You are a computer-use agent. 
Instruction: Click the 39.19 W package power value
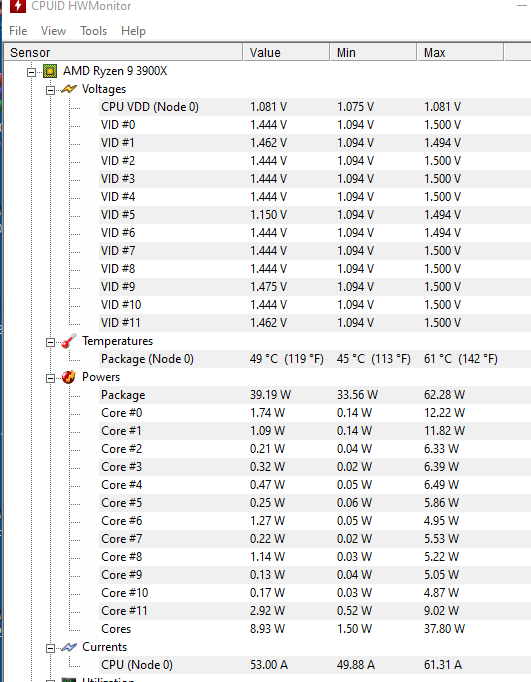point(270,395)
